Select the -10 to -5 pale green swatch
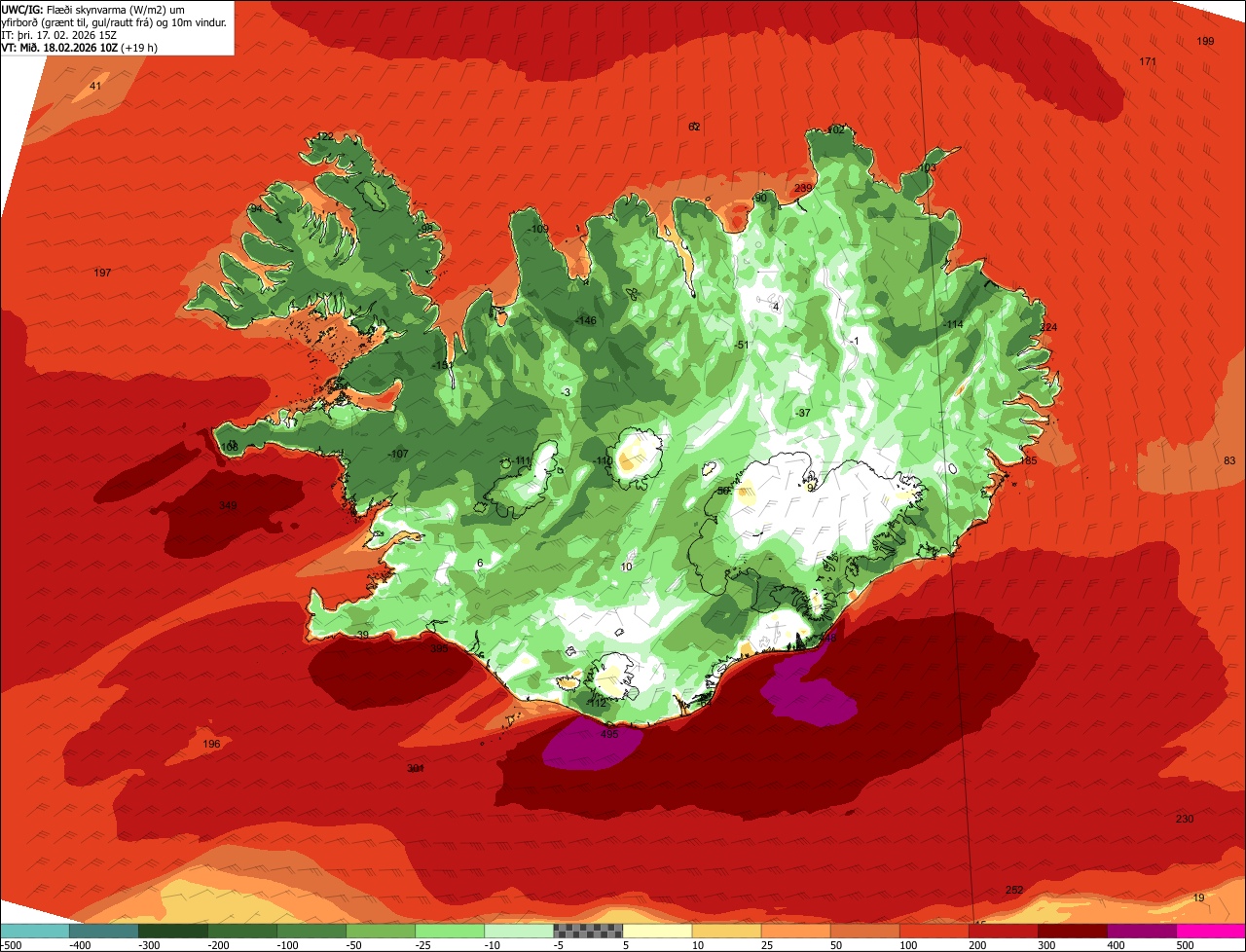The image size is (1246, 952). [x=519, y=931]
